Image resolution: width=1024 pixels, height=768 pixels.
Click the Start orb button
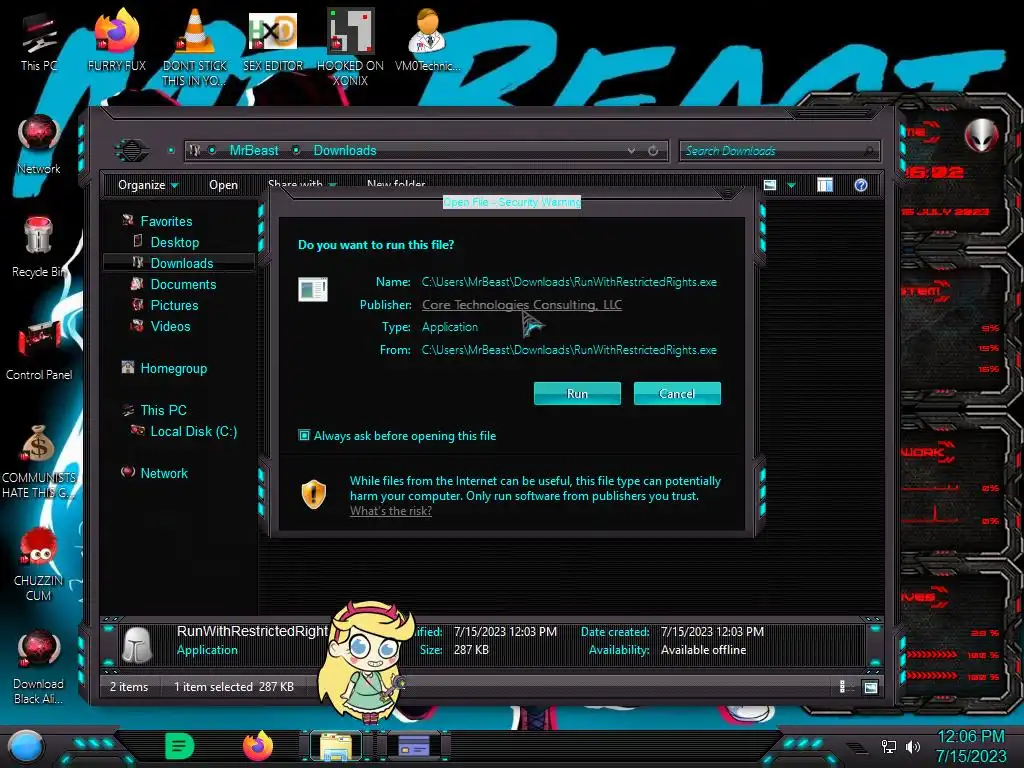[25, 746]
